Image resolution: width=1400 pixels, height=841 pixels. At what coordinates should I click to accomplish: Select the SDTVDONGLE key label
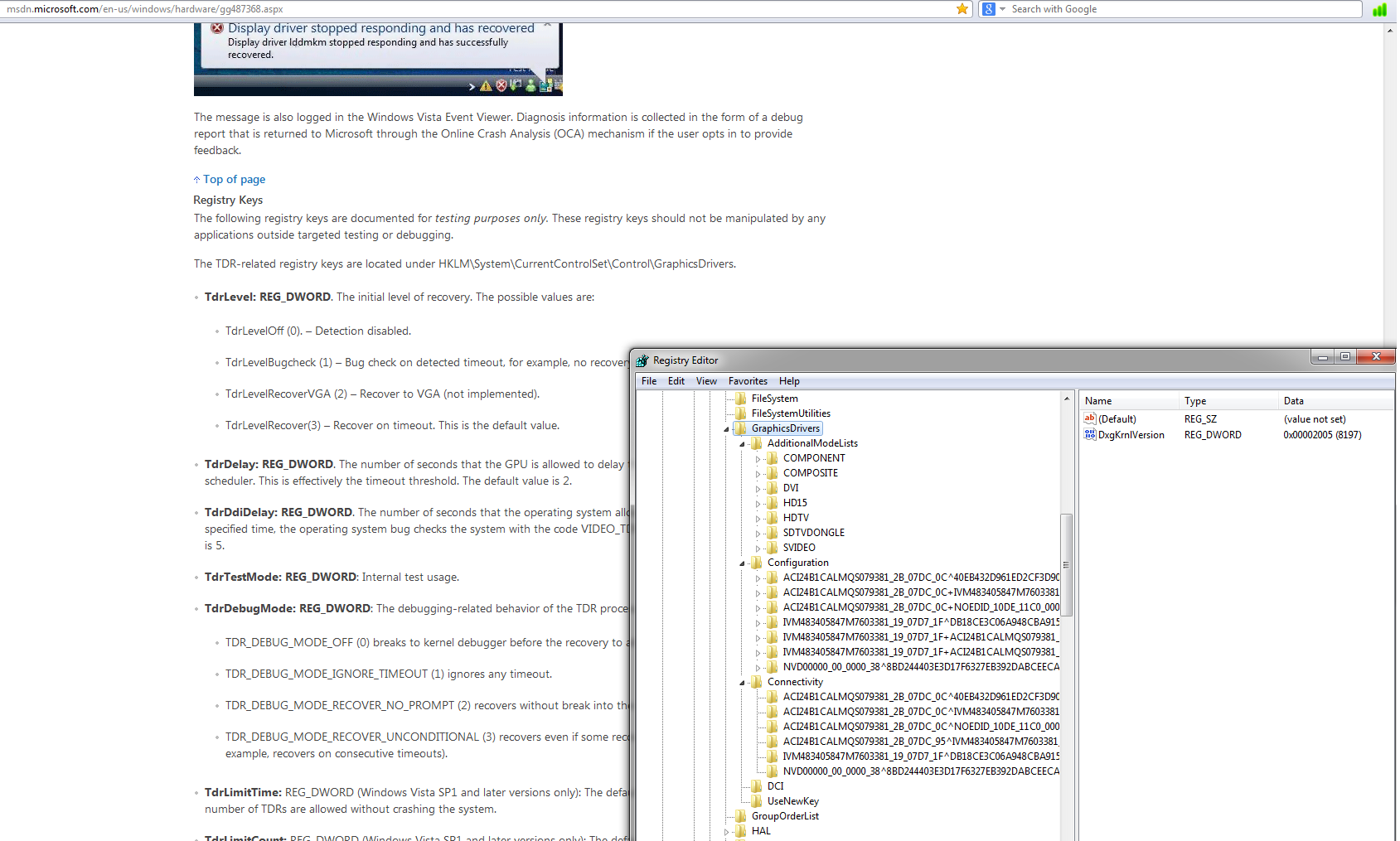814,533
